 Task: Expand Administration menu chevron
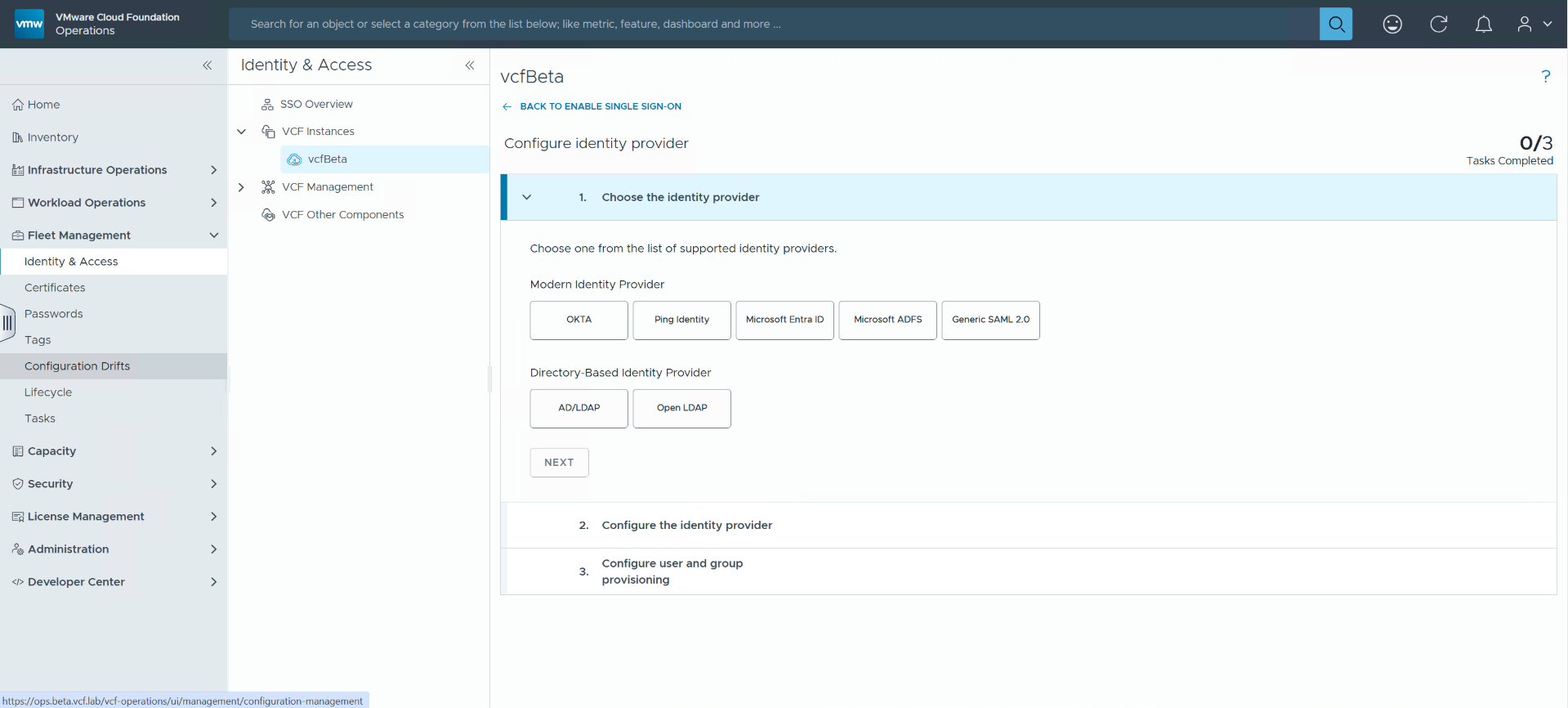pos(214,549)
